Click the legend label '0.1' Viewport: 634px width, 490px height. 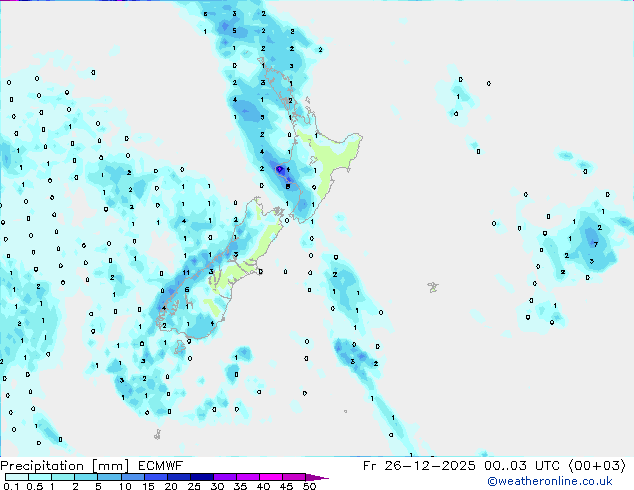11,486
